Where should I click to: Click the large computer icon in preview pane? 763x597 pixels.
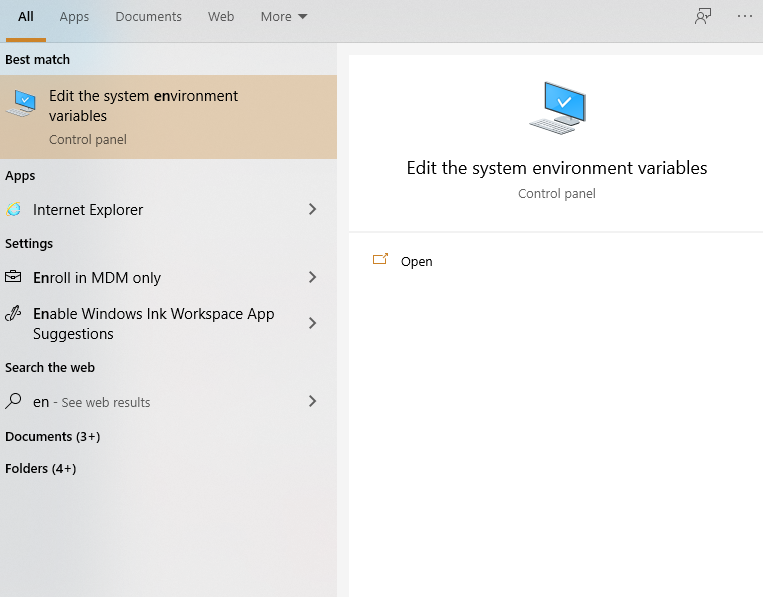(556, 109)
